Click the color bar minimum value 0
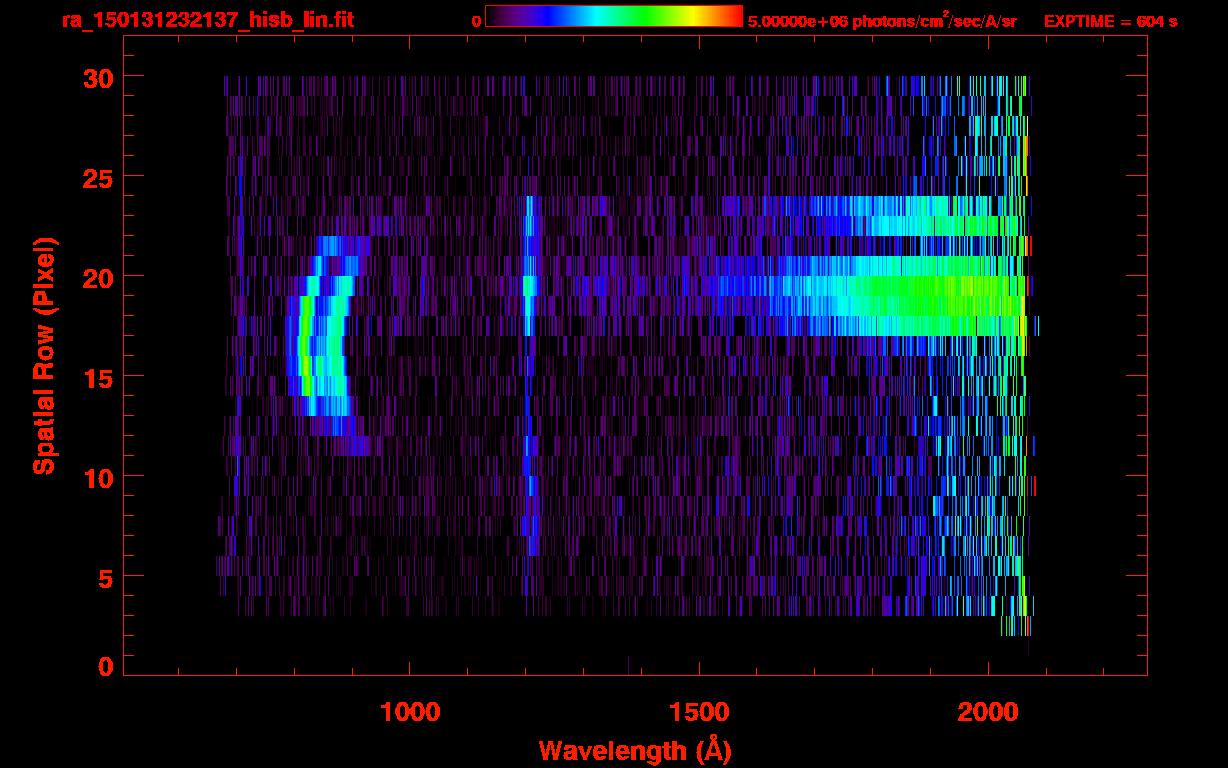The width and height of the screenshot is (1228, 768). pyautogui.click(x=477, y=21)
